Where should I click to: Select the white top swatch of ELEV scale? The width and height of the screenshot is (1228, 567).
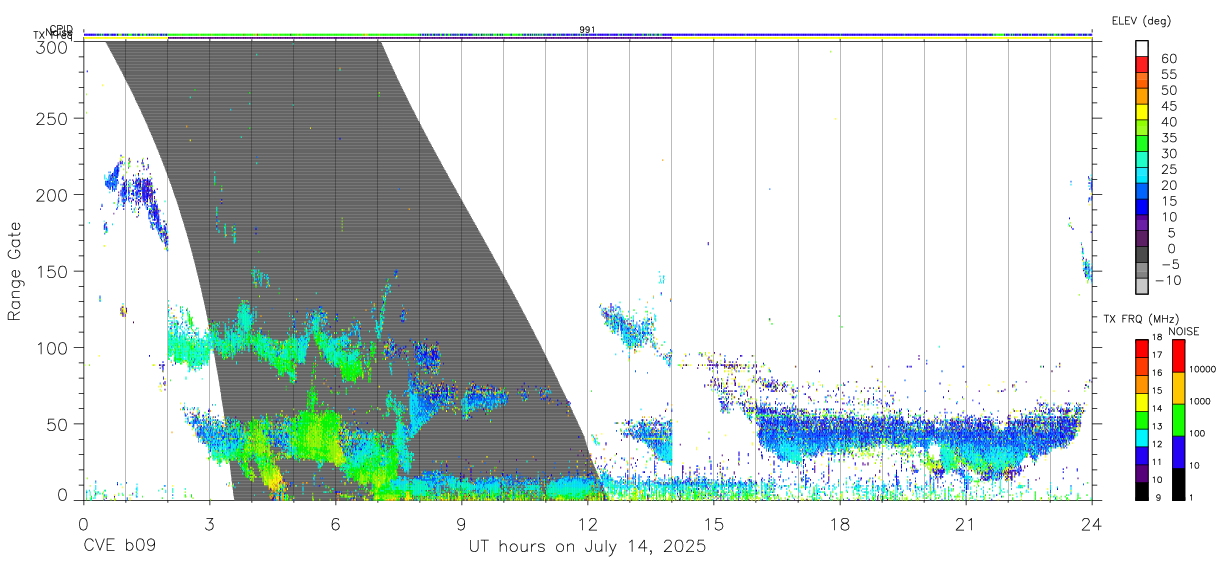(x=1142, y=49)
